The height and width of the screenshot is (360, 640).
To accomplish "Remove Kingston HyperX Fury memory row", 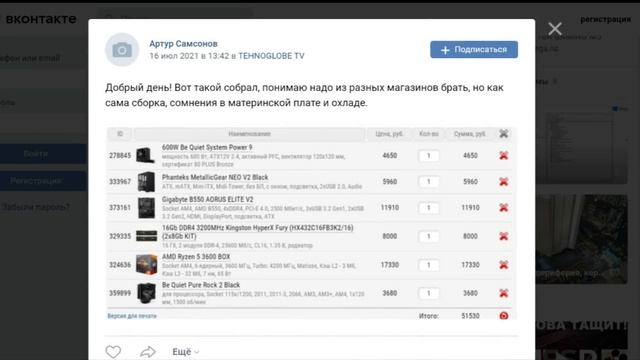I will [504, 236].
